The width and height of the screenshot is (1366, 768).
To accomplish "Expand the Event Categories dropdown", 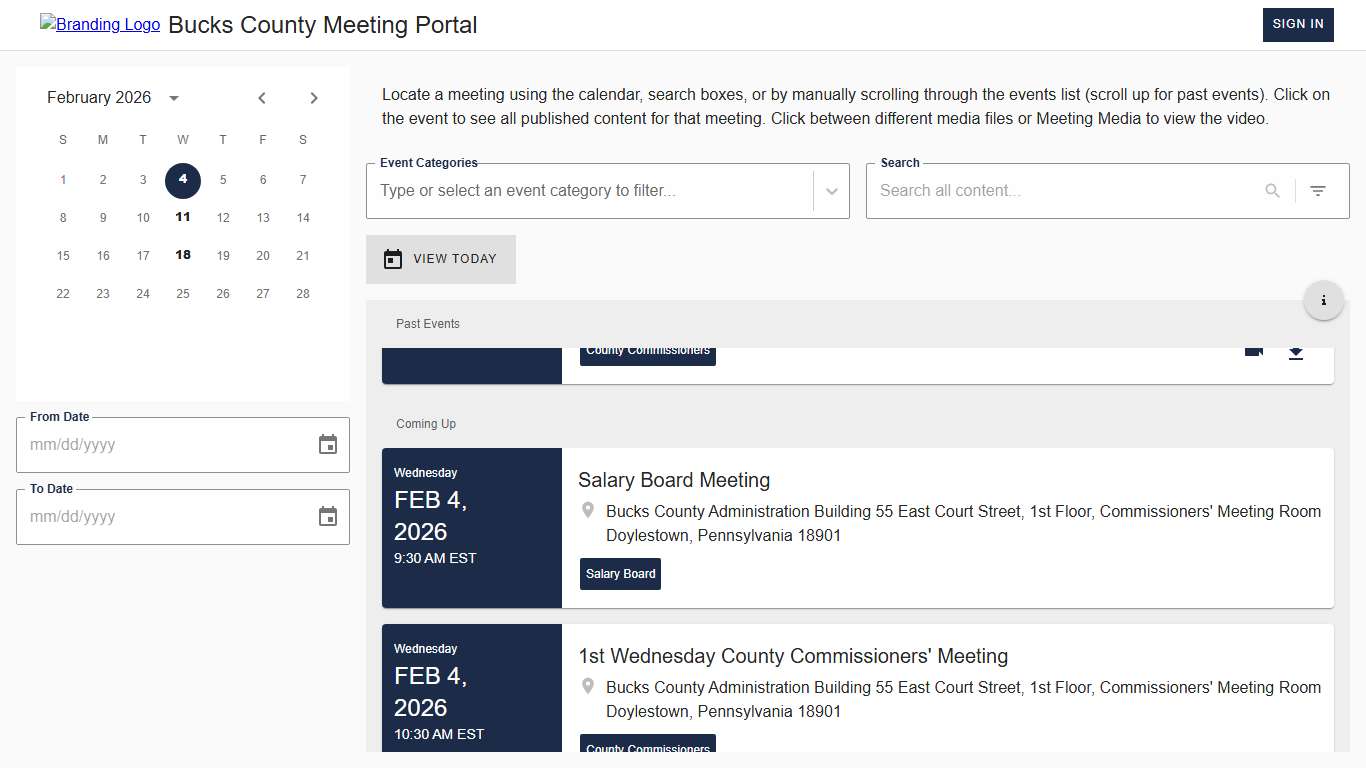I will coord(831,190).
